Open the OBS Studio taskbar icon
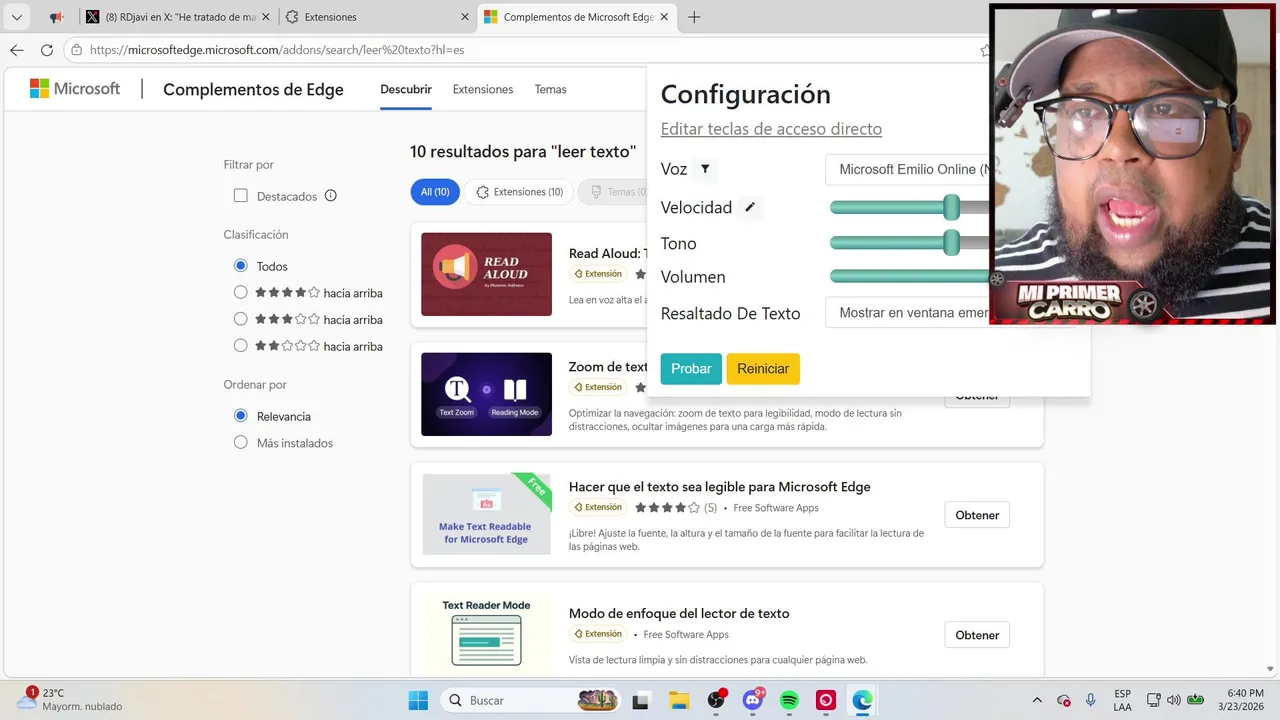Image resolution: width=1280 pixels, height=720 pixels. pyautogui.click(x=716, y=700)
